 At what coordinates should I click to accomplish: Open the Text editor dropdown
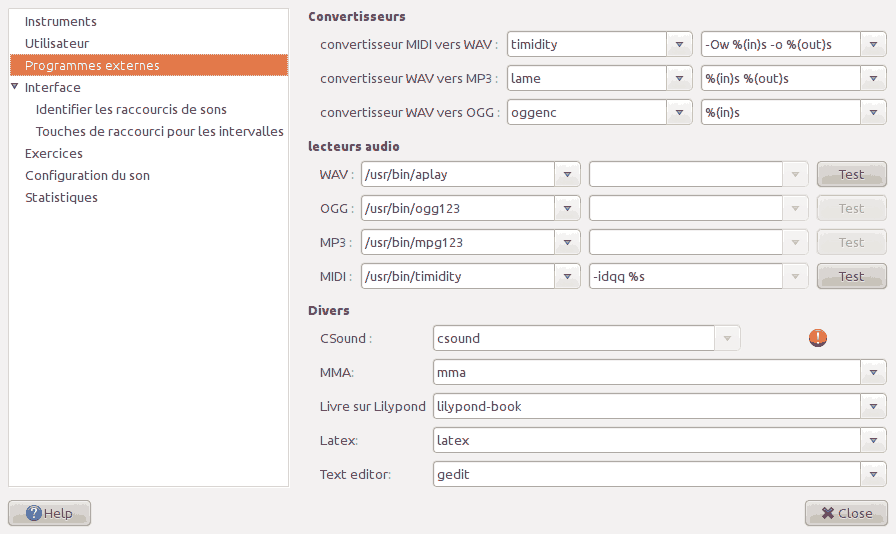874,475
